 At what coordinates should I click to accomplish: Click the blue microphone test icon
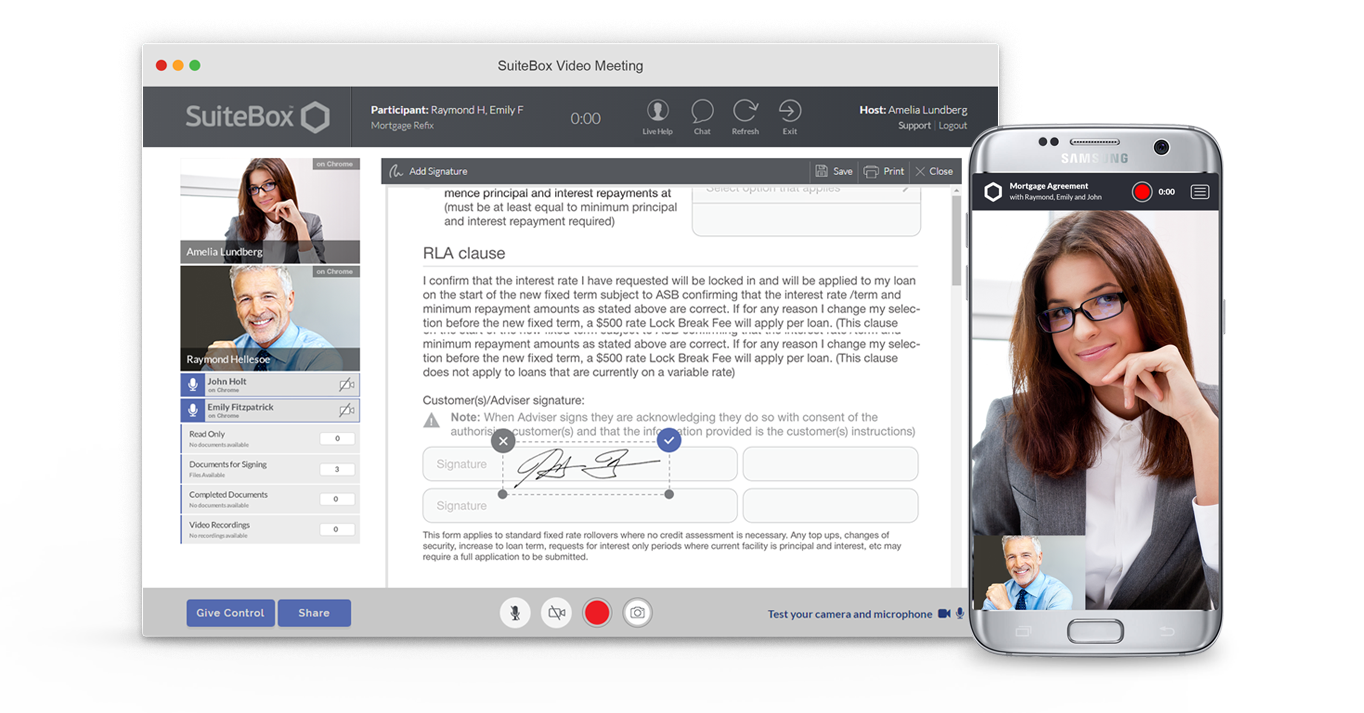pos(960,614)
